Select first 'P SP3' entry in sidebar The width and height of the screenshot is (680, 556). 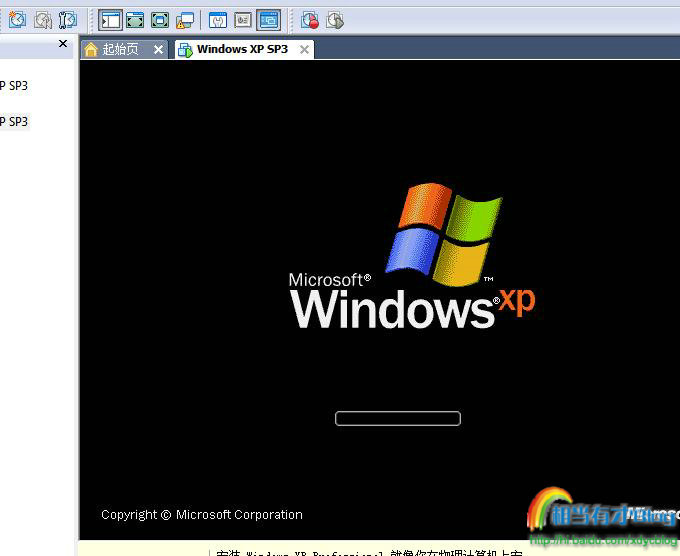coord(14,86)
